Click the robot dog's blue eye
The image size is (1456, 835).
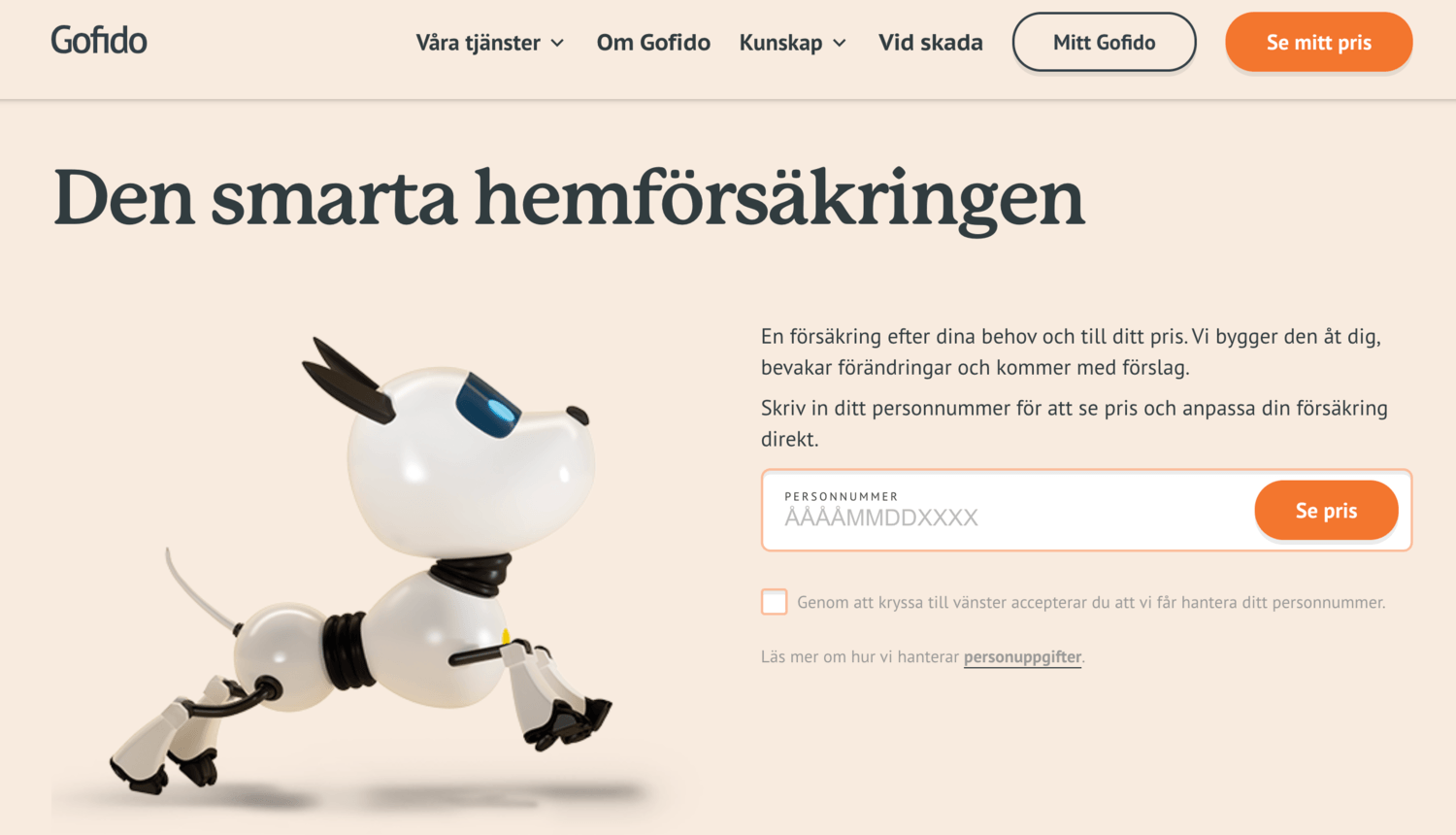[489, 405]
